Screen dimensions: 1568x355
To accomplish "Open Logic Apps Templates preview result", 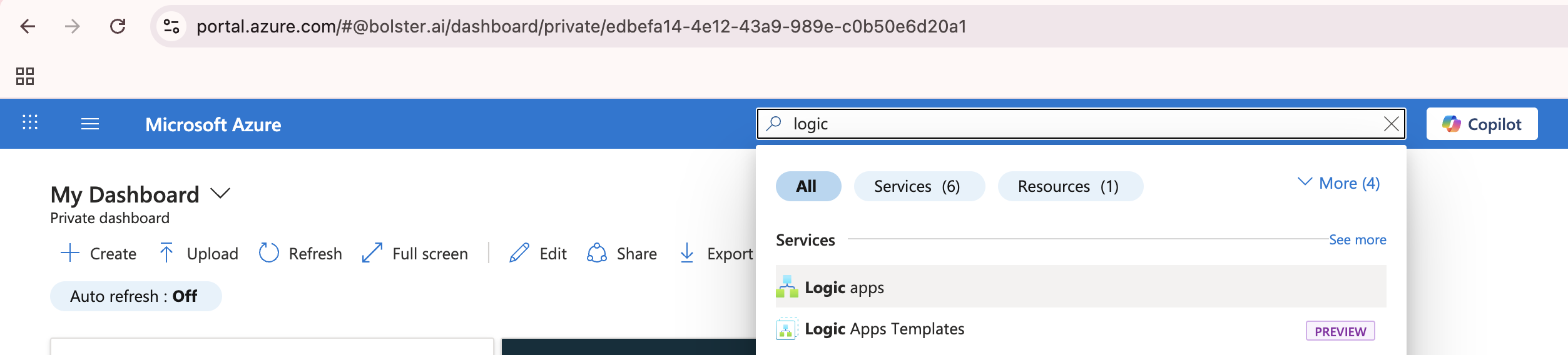I will (884, 329).
